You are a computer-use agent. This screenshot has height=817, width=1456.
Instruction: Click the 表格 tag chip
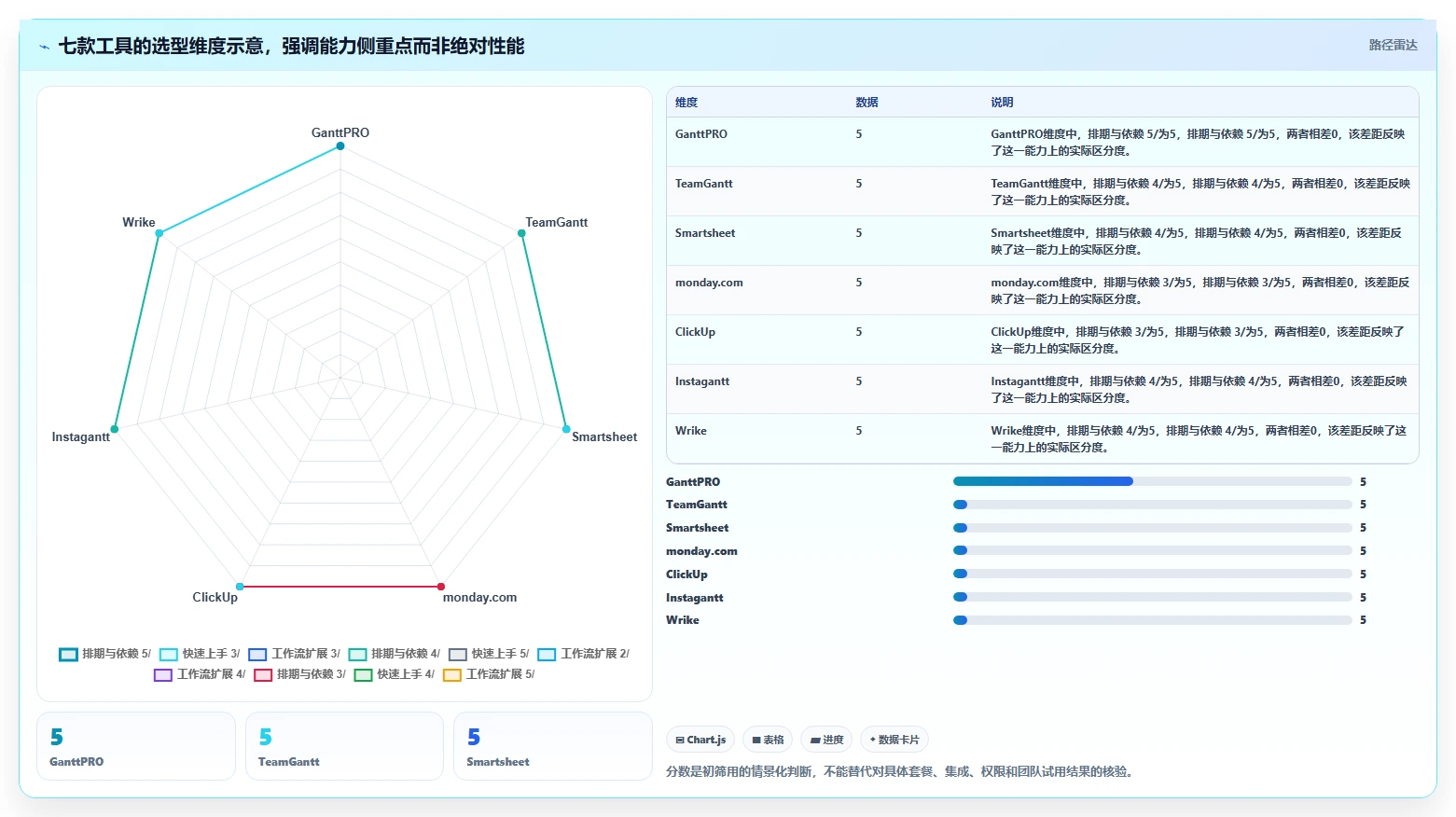(768, 740)
